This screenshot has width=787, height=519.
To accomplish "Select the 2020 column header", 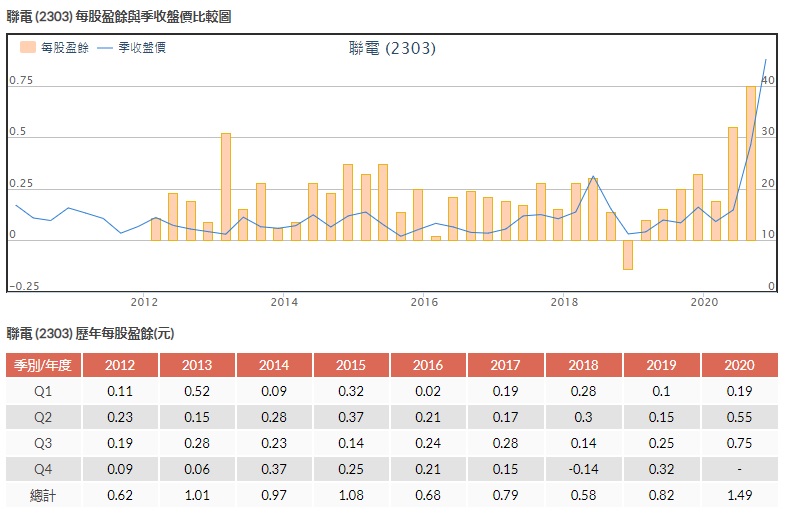I will [739, 365].
